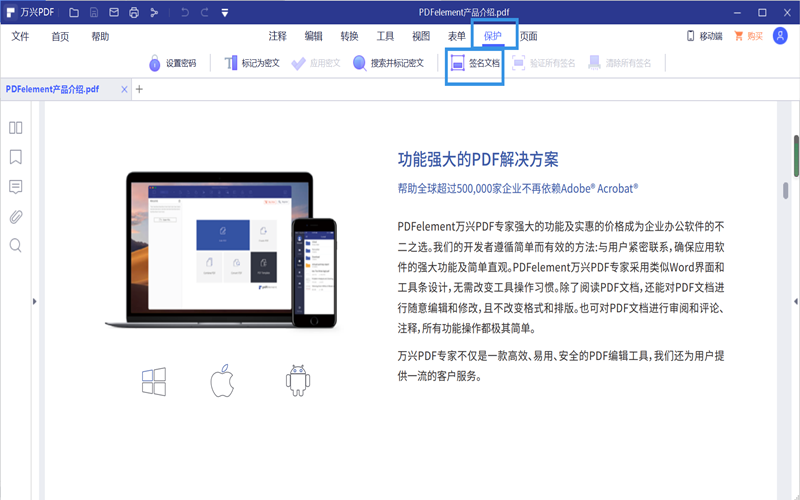Click the 设置密码 button
The height and width of the screenshot is (500, 800).
(x=172, y=63)
